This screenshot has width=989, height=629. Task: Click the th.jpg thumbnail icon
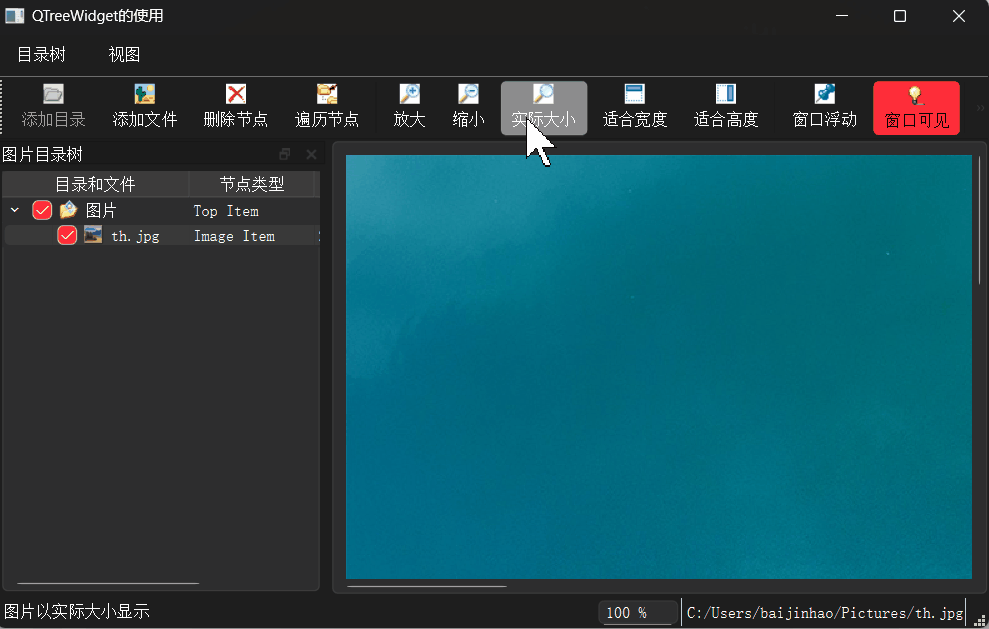click(x=93, y=235)
